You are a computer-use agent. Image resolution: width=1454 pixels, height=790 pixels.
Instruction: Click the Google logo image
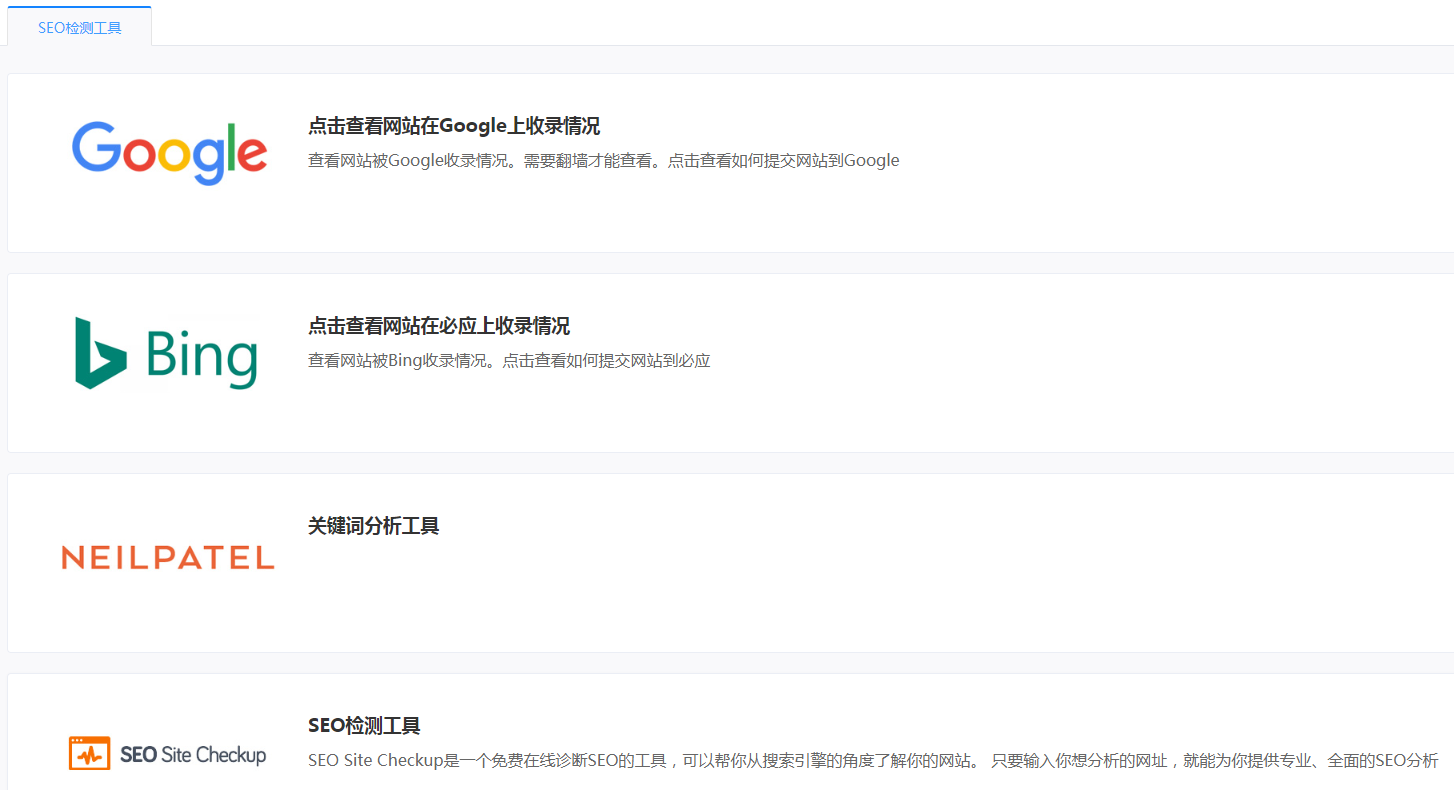tap(169, 153)
